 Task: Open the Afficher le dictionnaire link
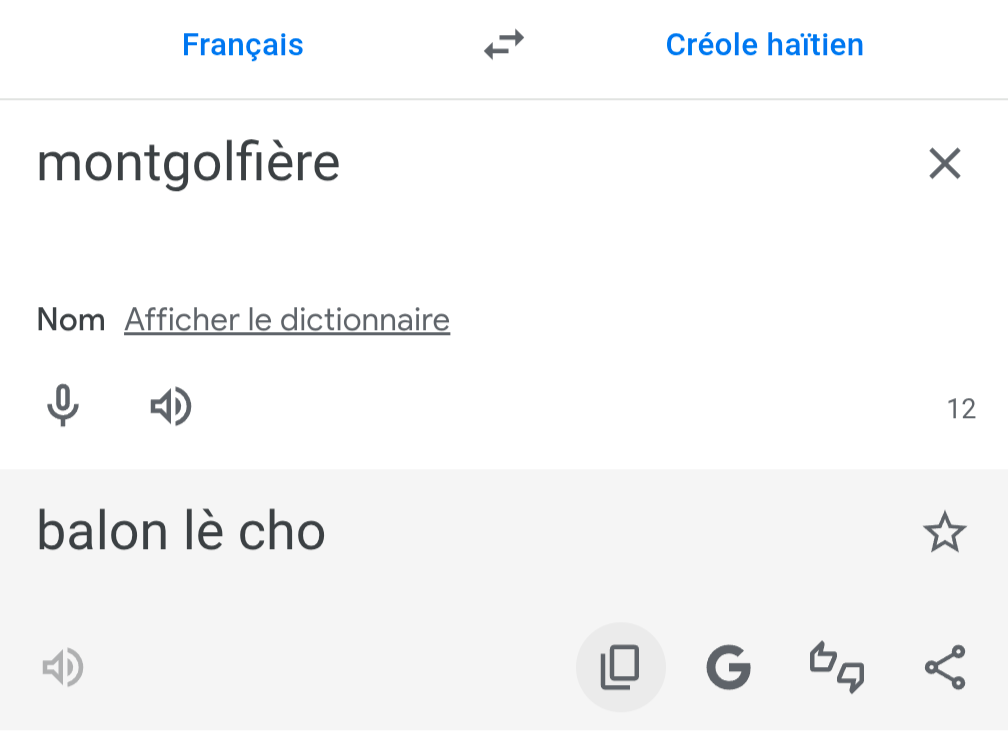click(287, 320)
